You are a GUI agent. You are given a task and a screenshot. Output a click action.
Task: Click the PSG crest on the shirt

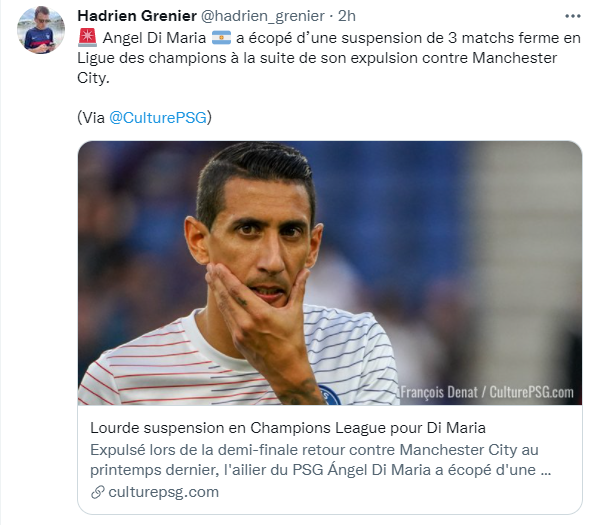point(329,395)
